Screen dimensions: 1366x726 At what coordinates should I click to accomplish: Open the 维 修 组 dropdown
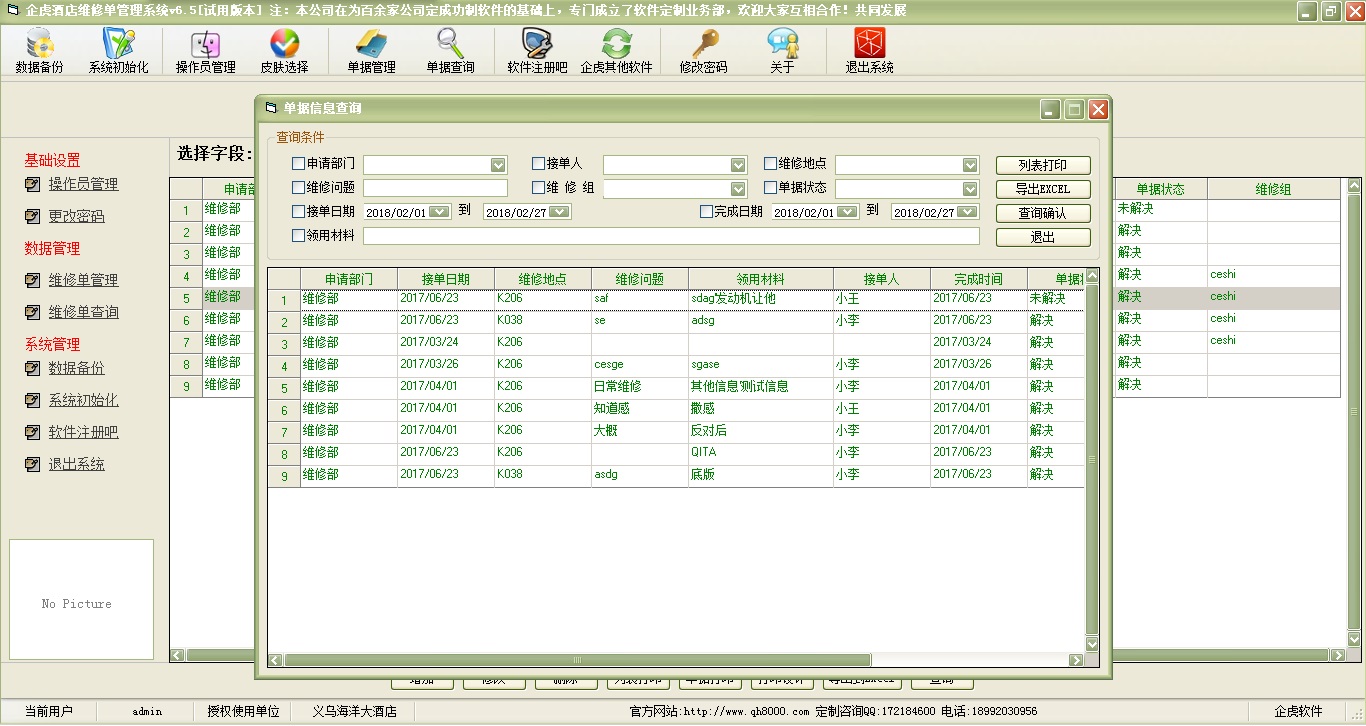738,189
